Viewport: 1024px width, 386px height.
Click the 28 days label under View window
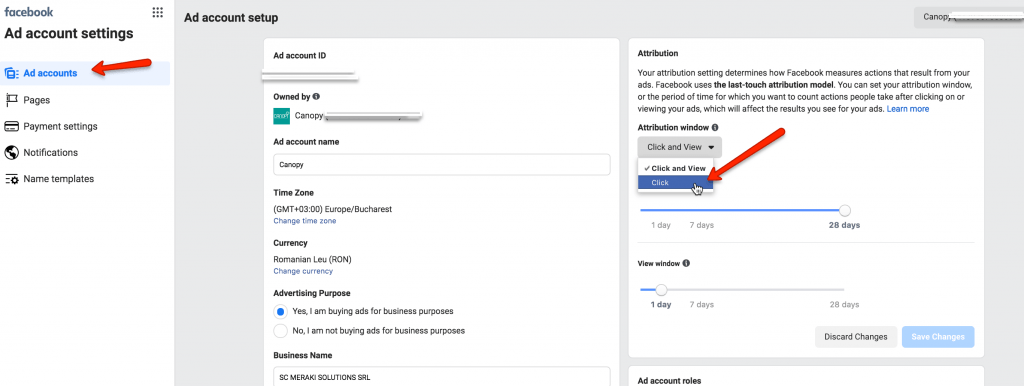(844, 304)
